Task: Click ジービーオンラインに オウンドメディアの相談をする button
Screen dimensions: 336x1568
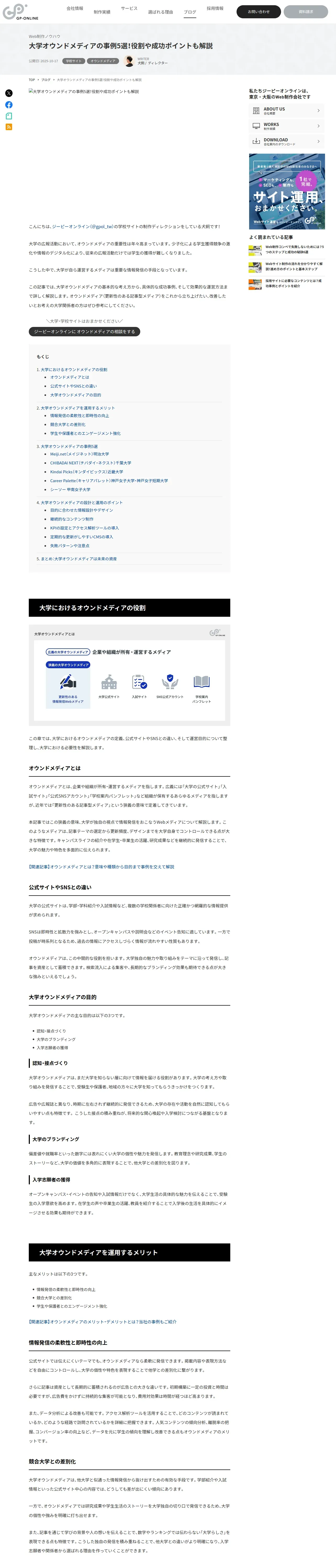Action: pos(85,332)
